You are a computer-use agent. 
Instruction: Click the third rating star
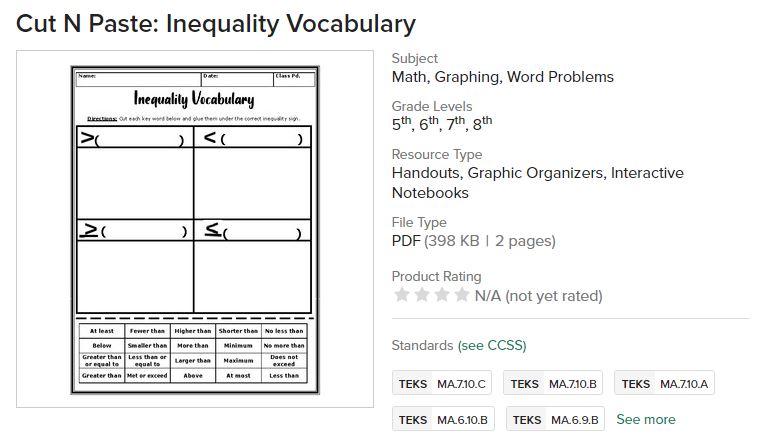[x=442, y=295]
